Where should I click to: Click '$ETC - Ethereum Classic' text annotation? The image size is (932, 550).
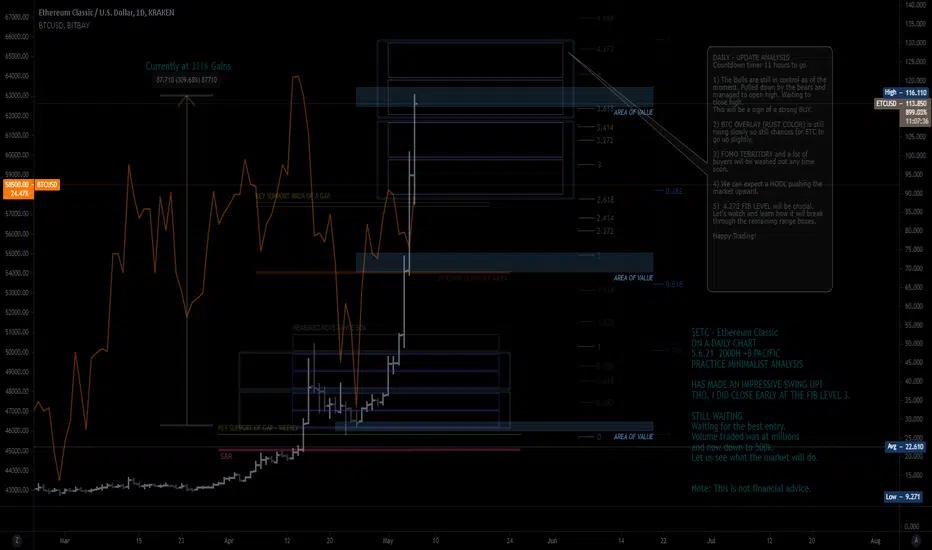[735, 332]
